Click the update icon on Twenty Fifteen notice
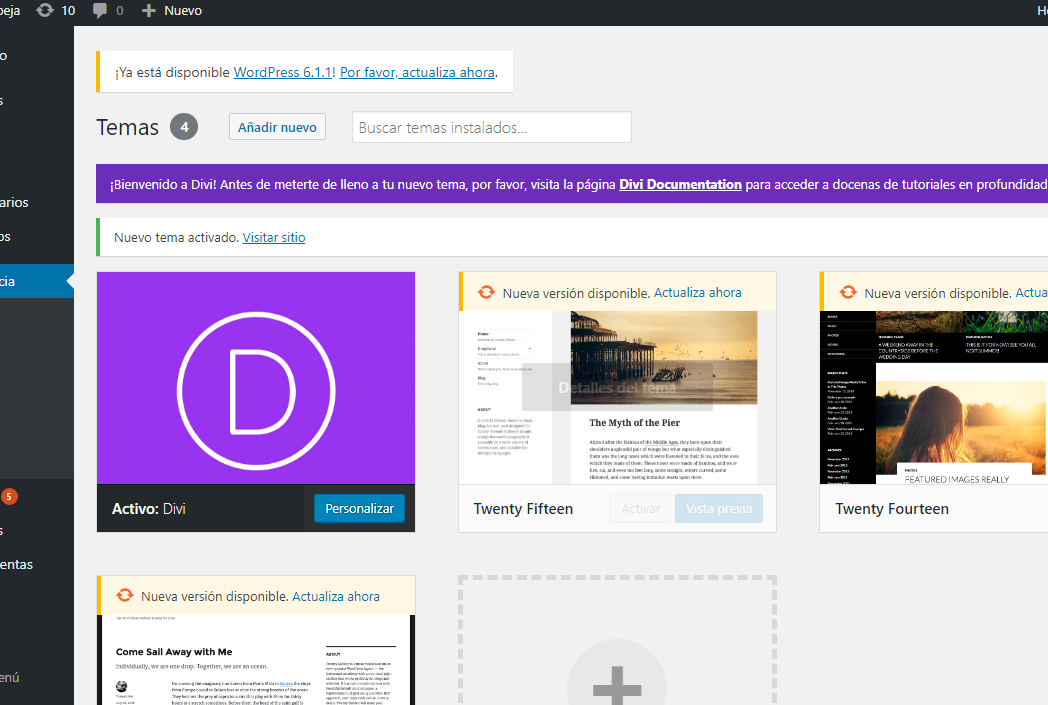1048x705 pixels. pos(486,293)
